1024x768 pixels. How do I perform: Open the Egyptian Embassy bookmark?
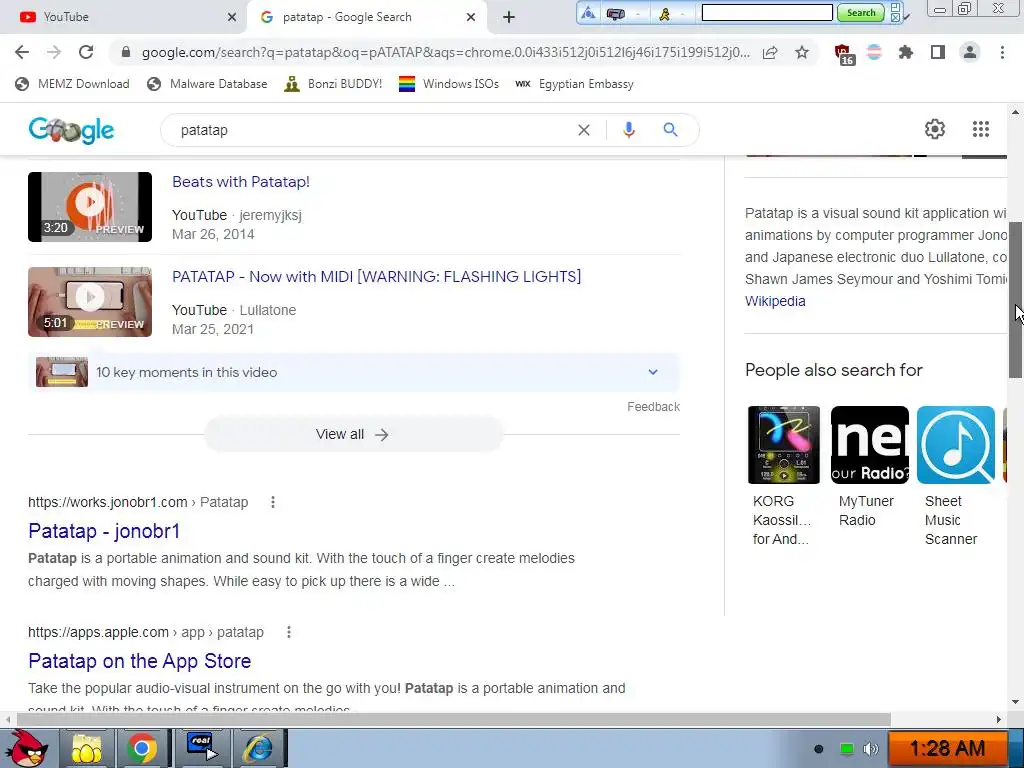(574, 84)
